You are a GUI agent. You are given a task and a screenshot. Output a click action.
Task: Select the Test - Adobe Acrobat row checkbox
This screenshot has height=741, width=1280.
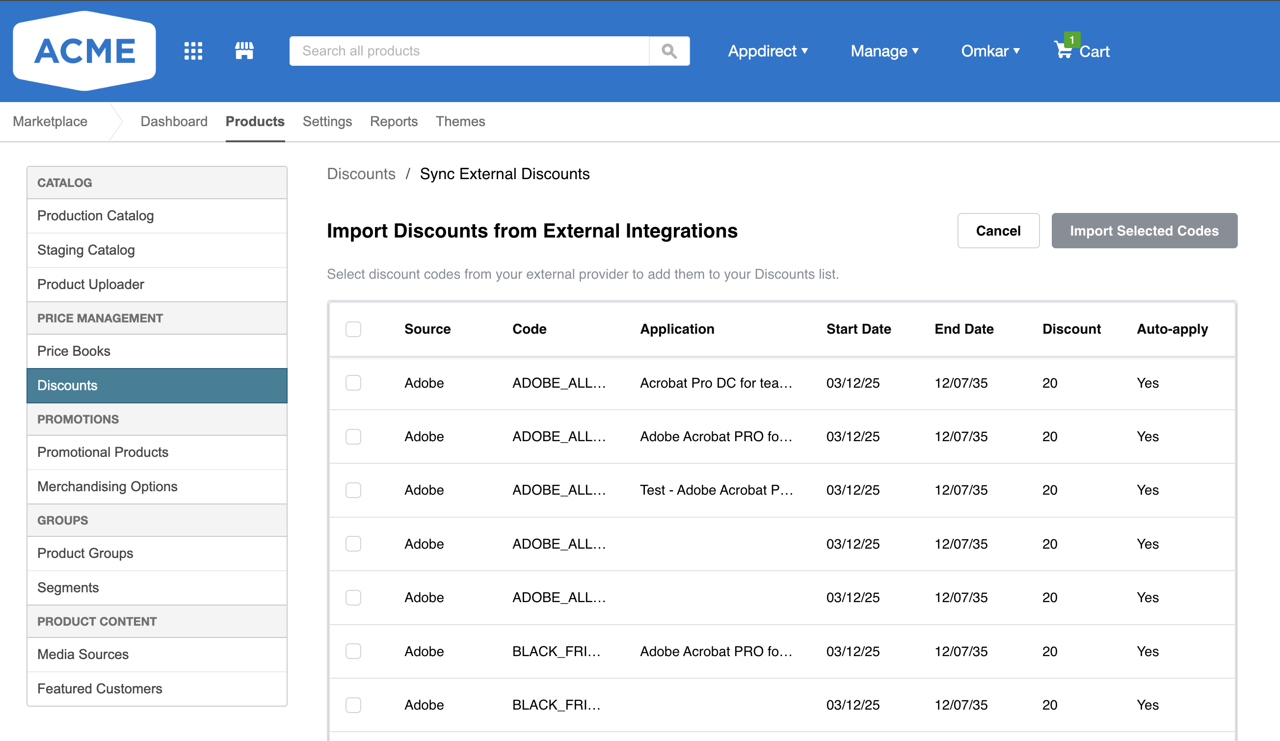pos(353,490)
